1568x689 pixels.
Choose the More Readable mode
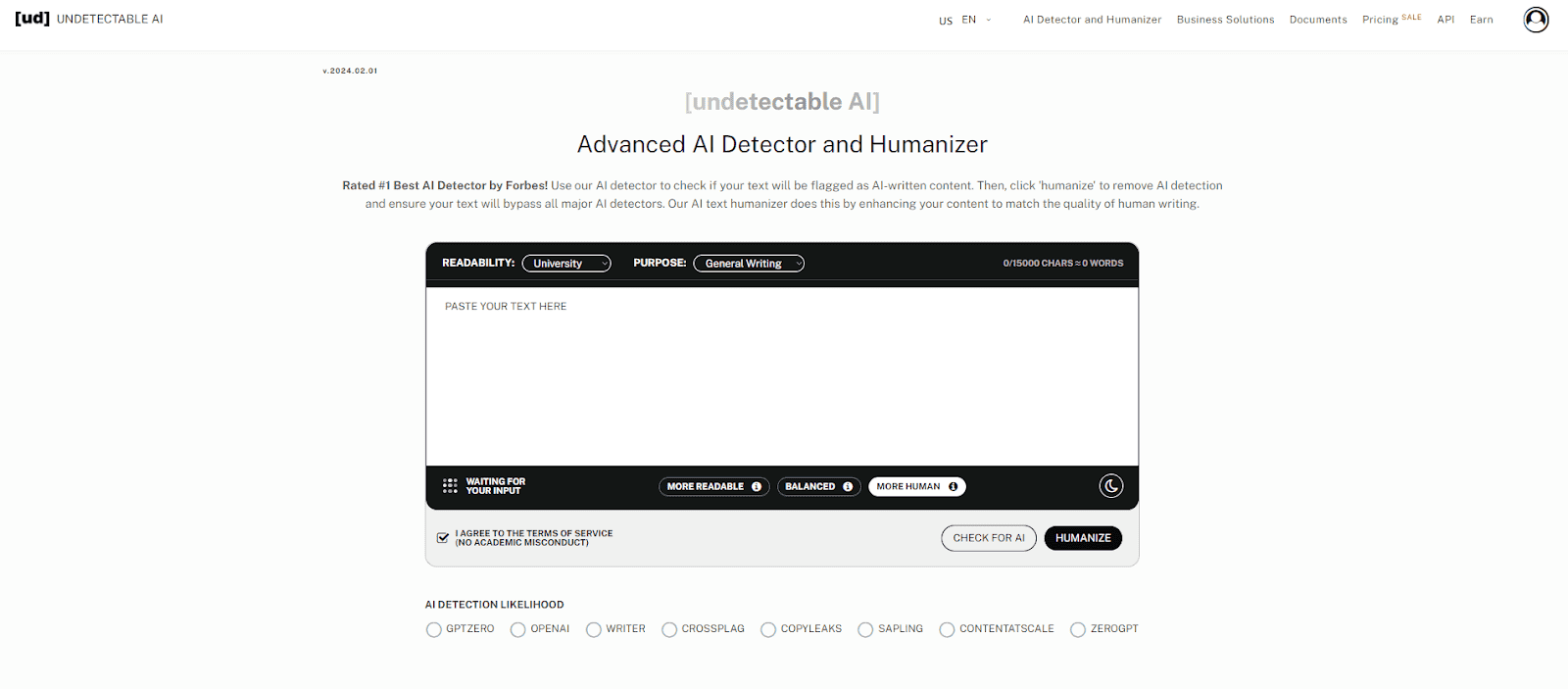(x=713, y=487)
